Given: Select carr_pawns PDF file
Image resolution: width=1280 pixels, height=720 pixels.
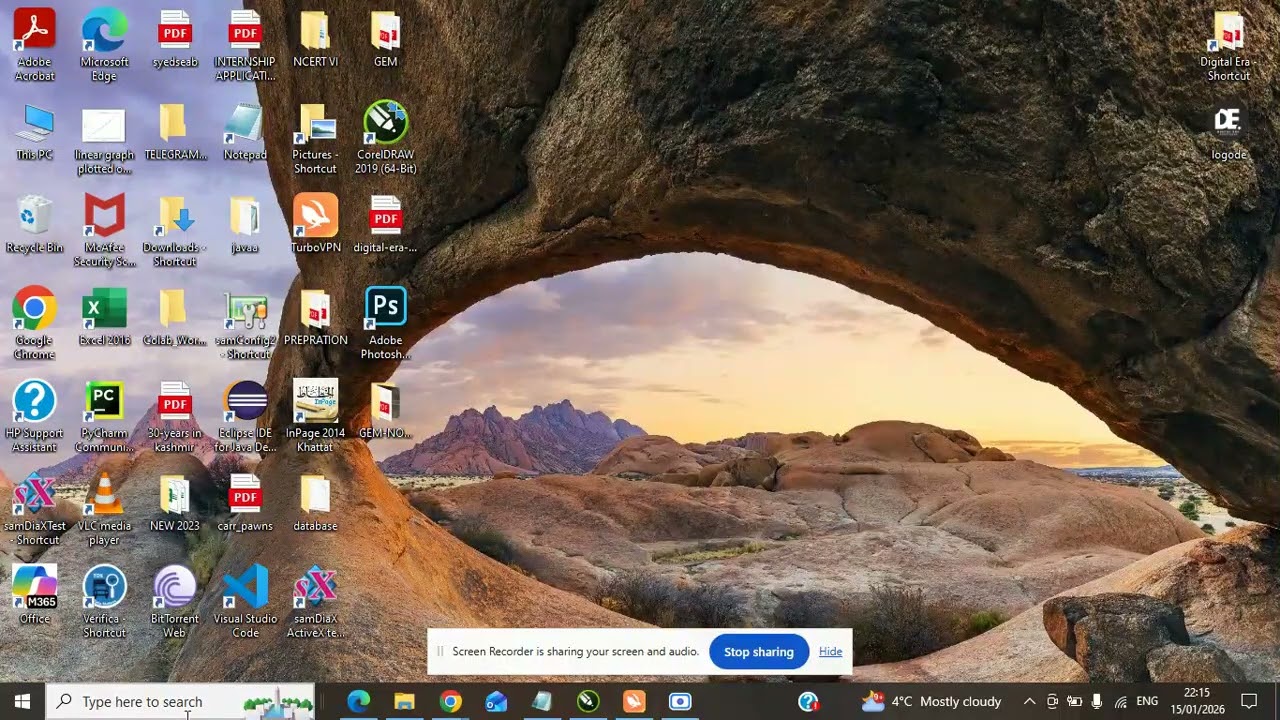Looking at the screenshot, I should coord(245,504).
